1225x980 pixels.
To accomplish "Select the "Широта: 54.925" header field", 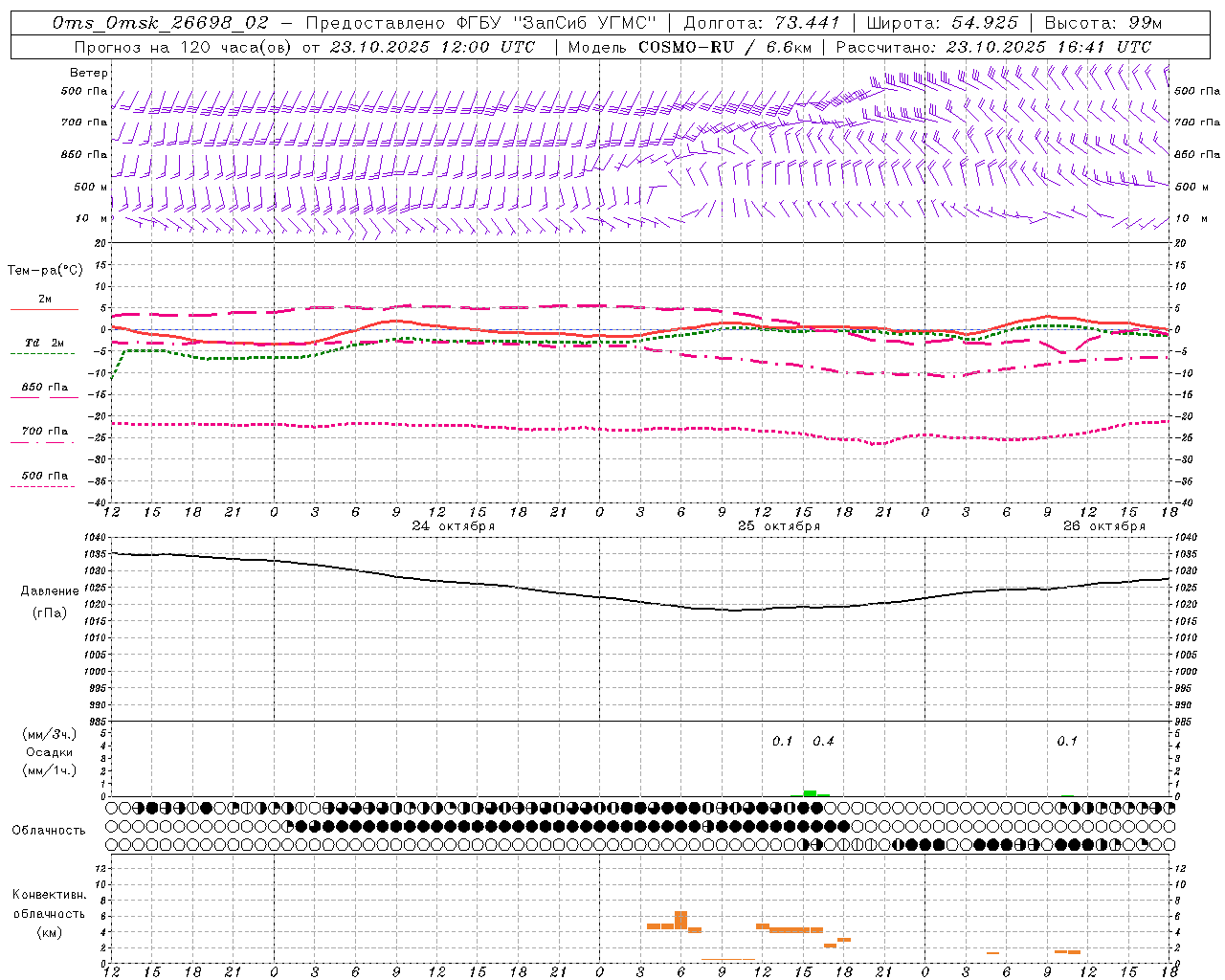I will point(942,22).
